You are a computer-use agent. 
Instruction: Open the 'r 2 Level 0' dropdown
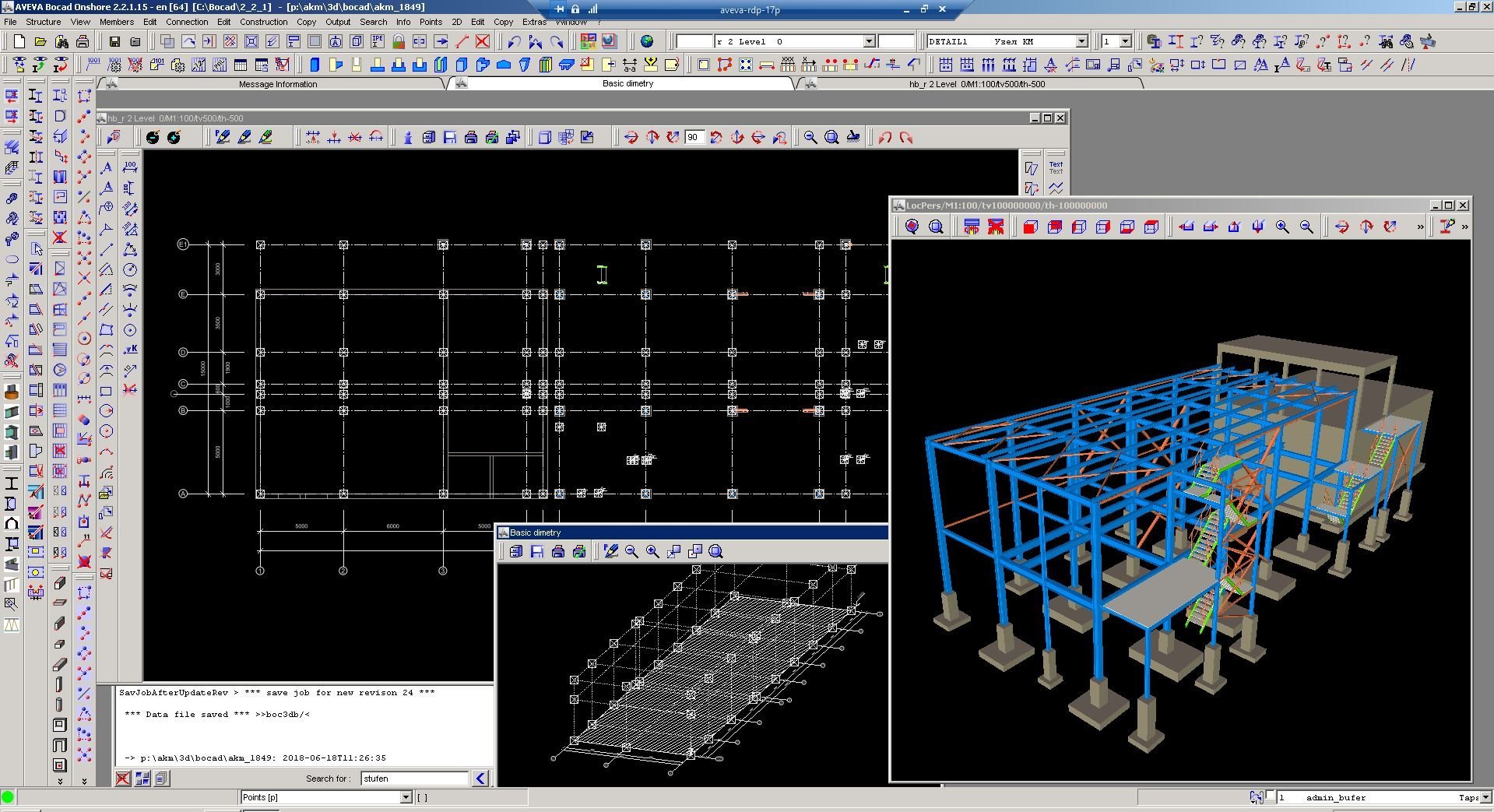870,41
